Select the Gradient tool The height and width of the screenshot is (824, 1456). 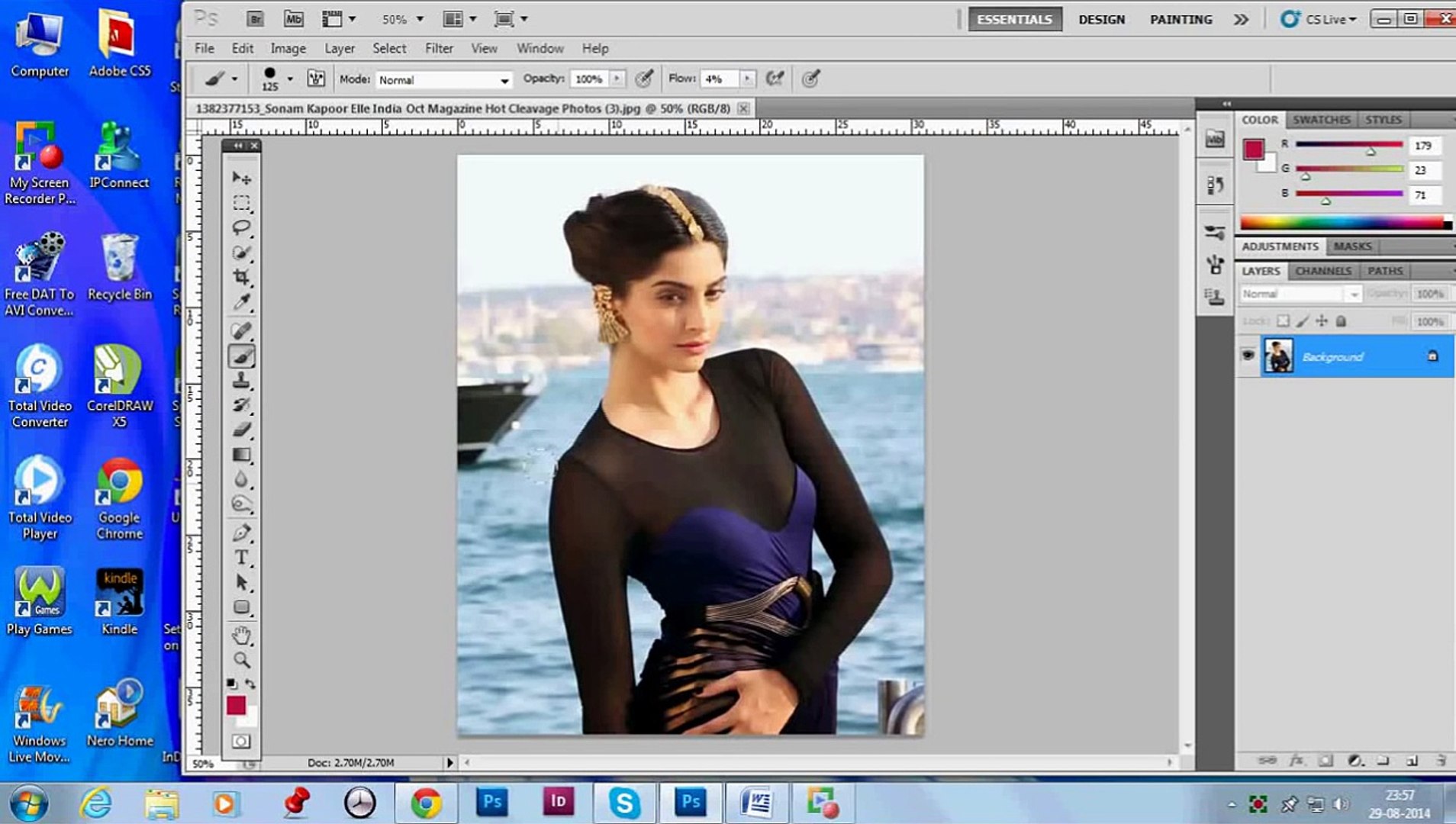click(241, 455)
